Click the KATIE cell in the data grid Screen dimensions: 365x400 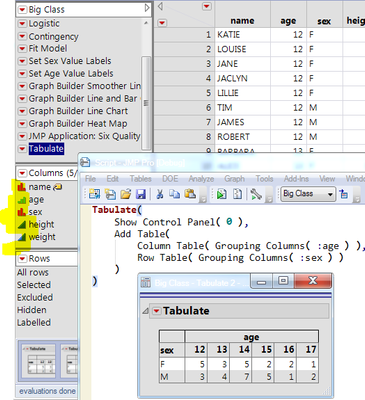point(242,35)
